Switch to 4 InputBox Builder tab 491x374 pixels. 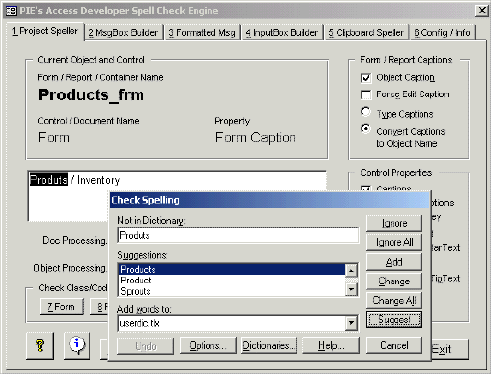282,33
